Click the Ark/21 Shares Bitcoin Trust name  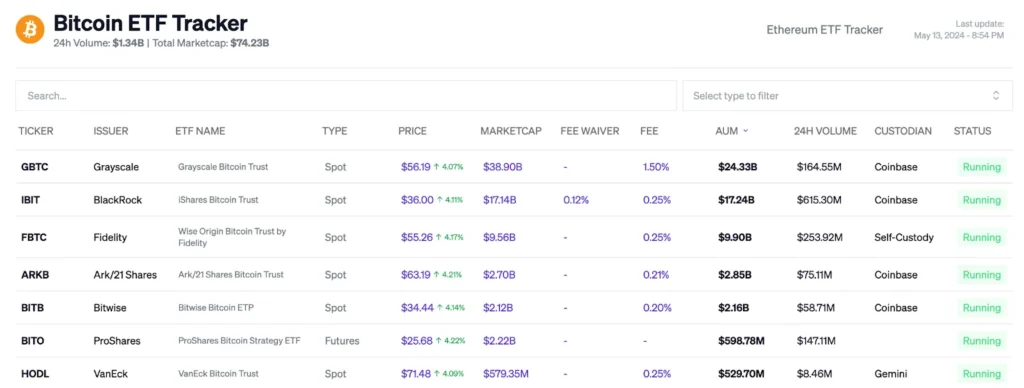click(x=231, y=275)
